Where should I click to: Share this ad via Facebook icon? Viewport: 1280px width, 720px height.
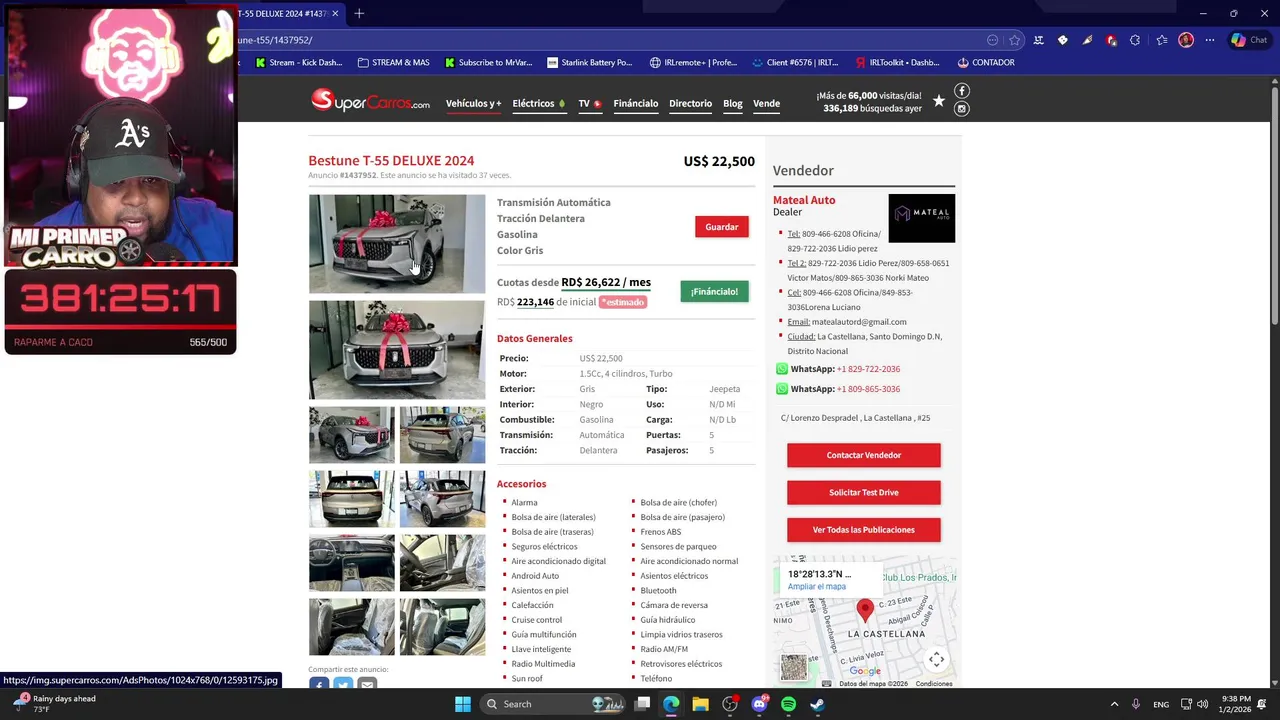(319, 684)
